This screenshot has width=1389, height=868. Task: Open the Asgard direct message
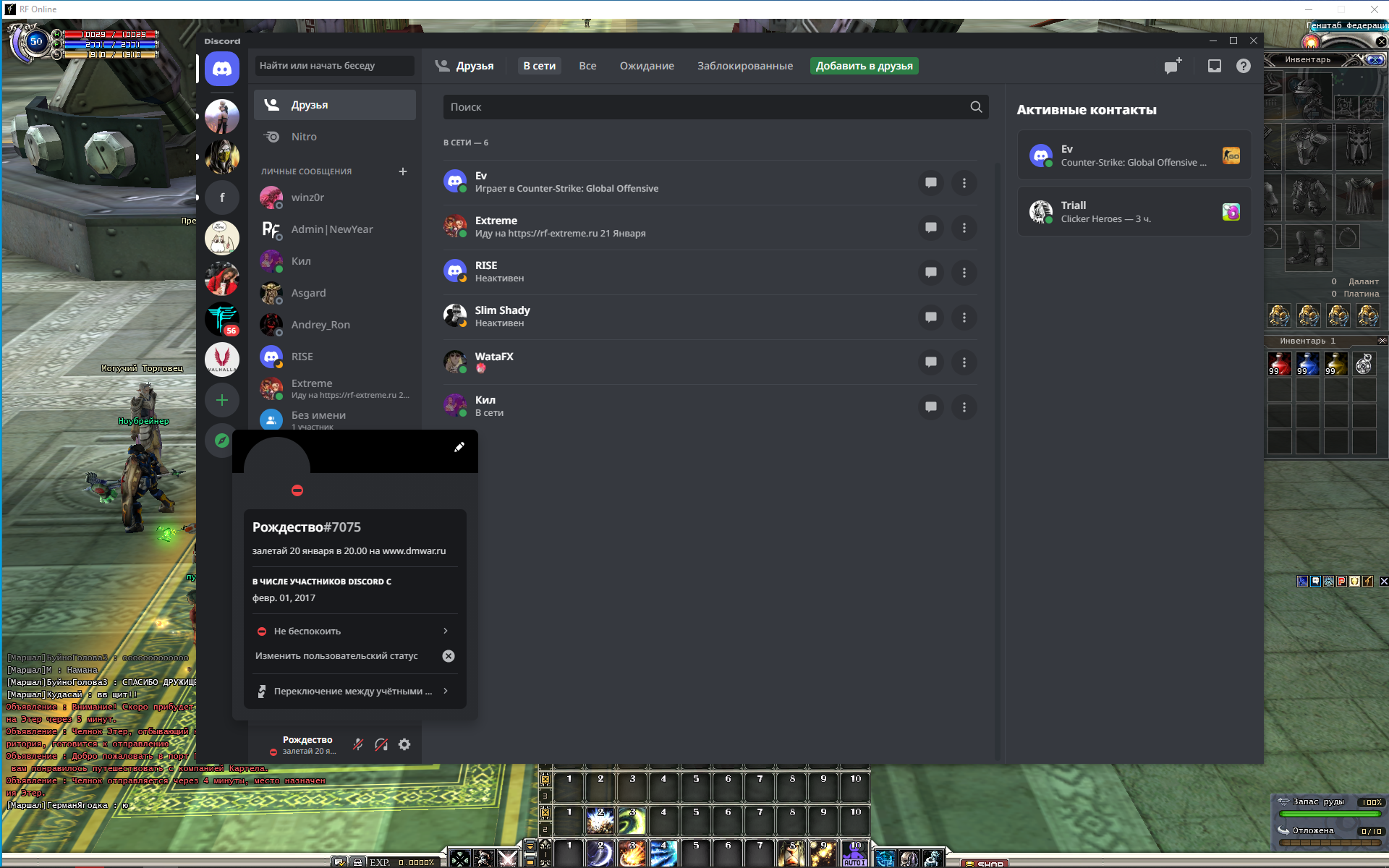point(335,293)
